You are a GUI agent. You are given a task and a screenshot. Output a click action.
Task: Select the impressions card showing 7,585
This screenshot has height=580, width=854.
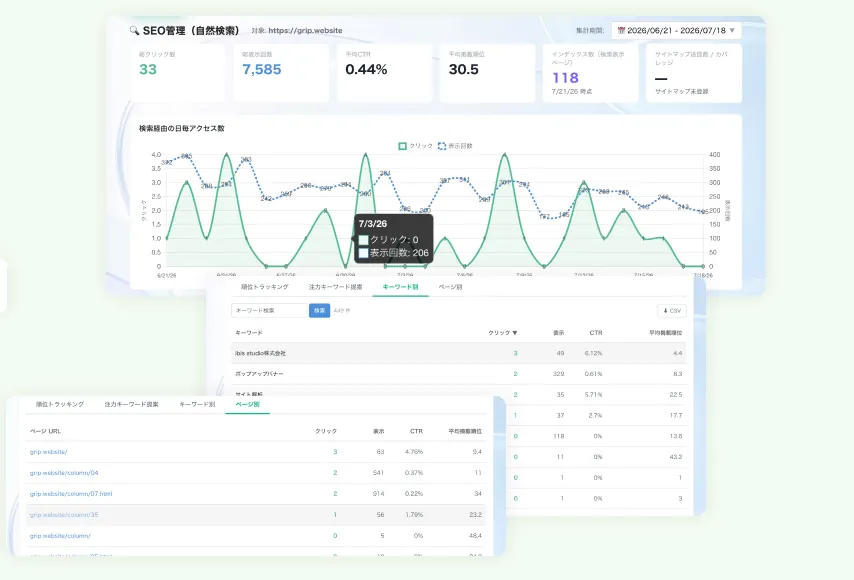pyautogui.click(x=281, y=73)
